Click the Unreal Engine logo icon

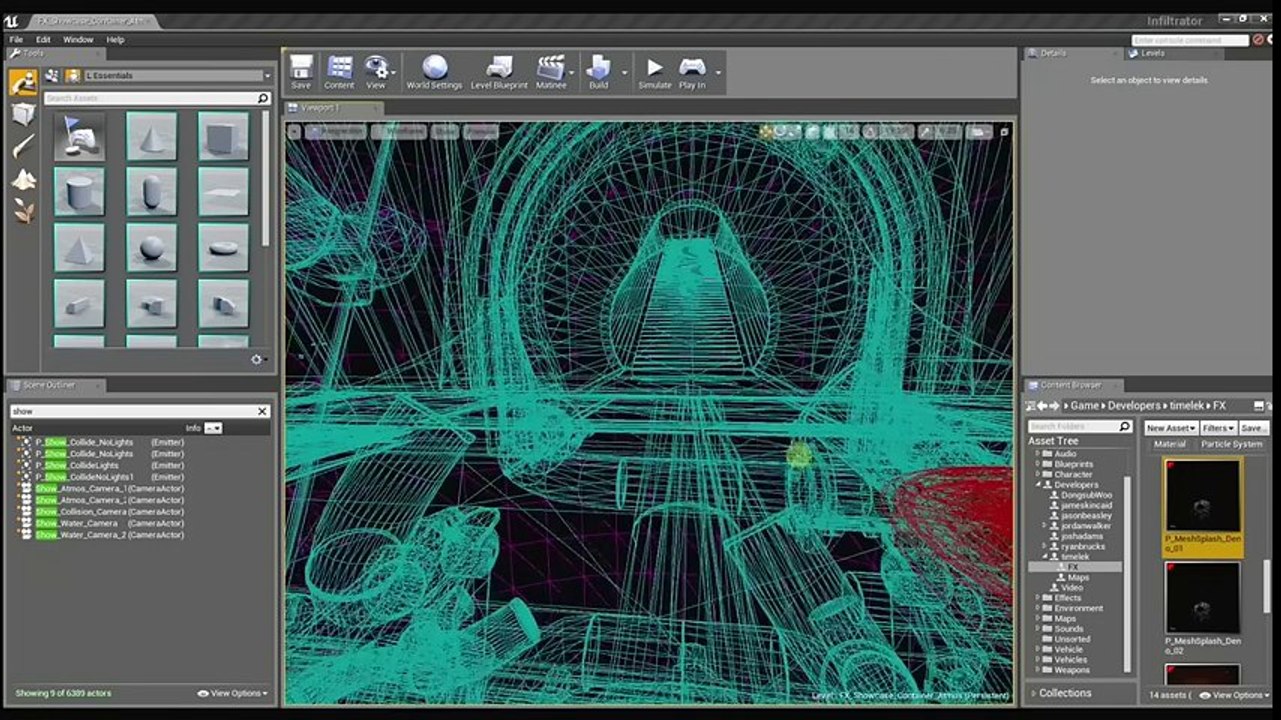click(x=10, y=21)
